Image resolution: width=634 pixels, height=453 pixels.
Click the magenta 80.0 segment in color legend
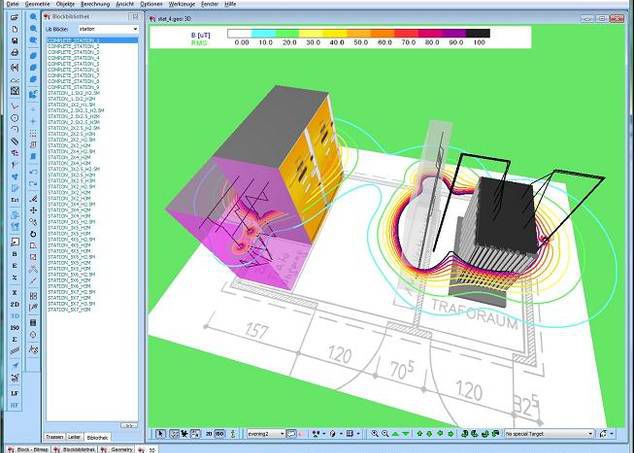point(426,34)
